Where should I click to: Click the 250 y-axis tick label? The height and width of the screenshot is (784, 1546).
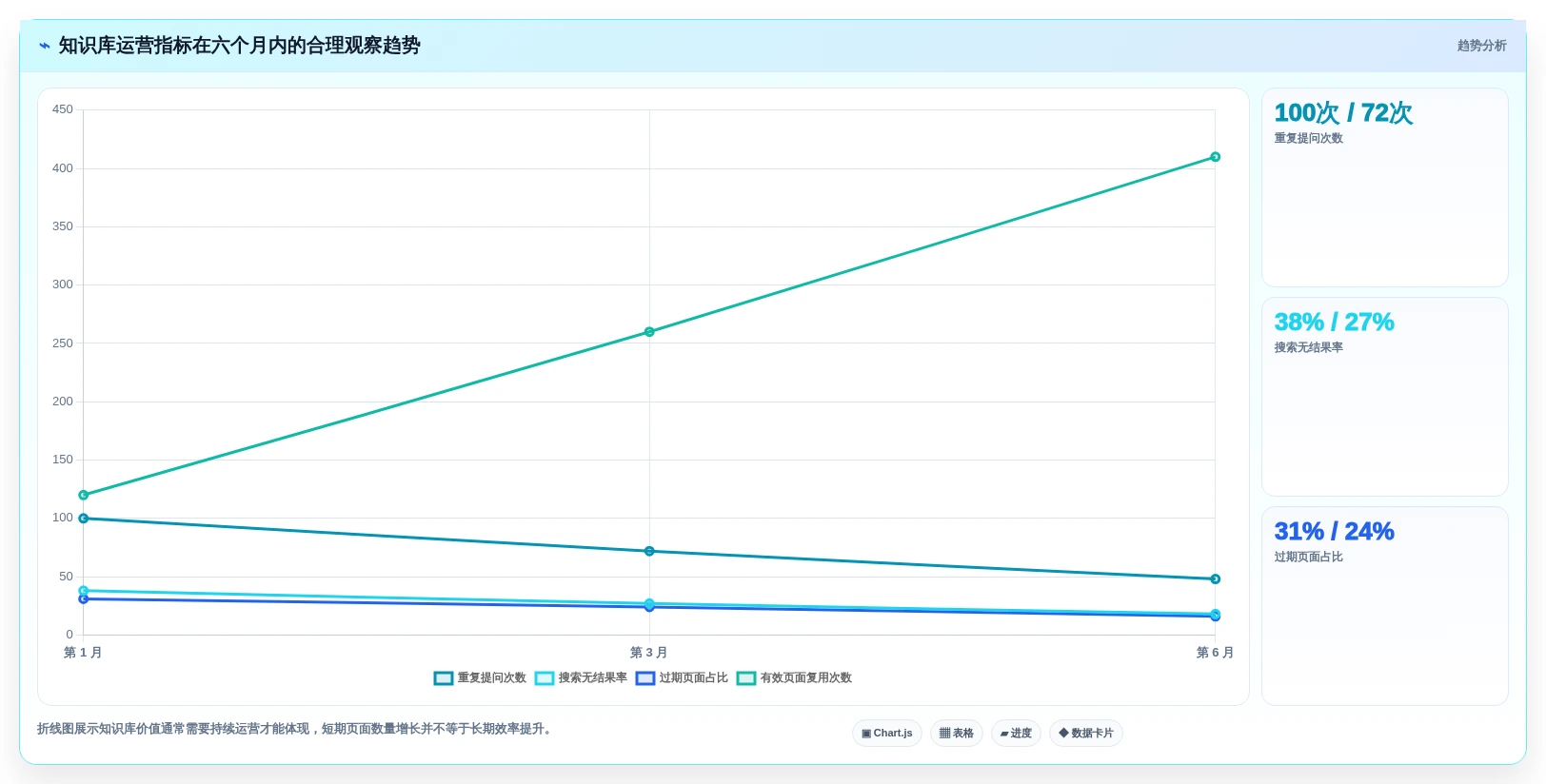pos(63,343)
